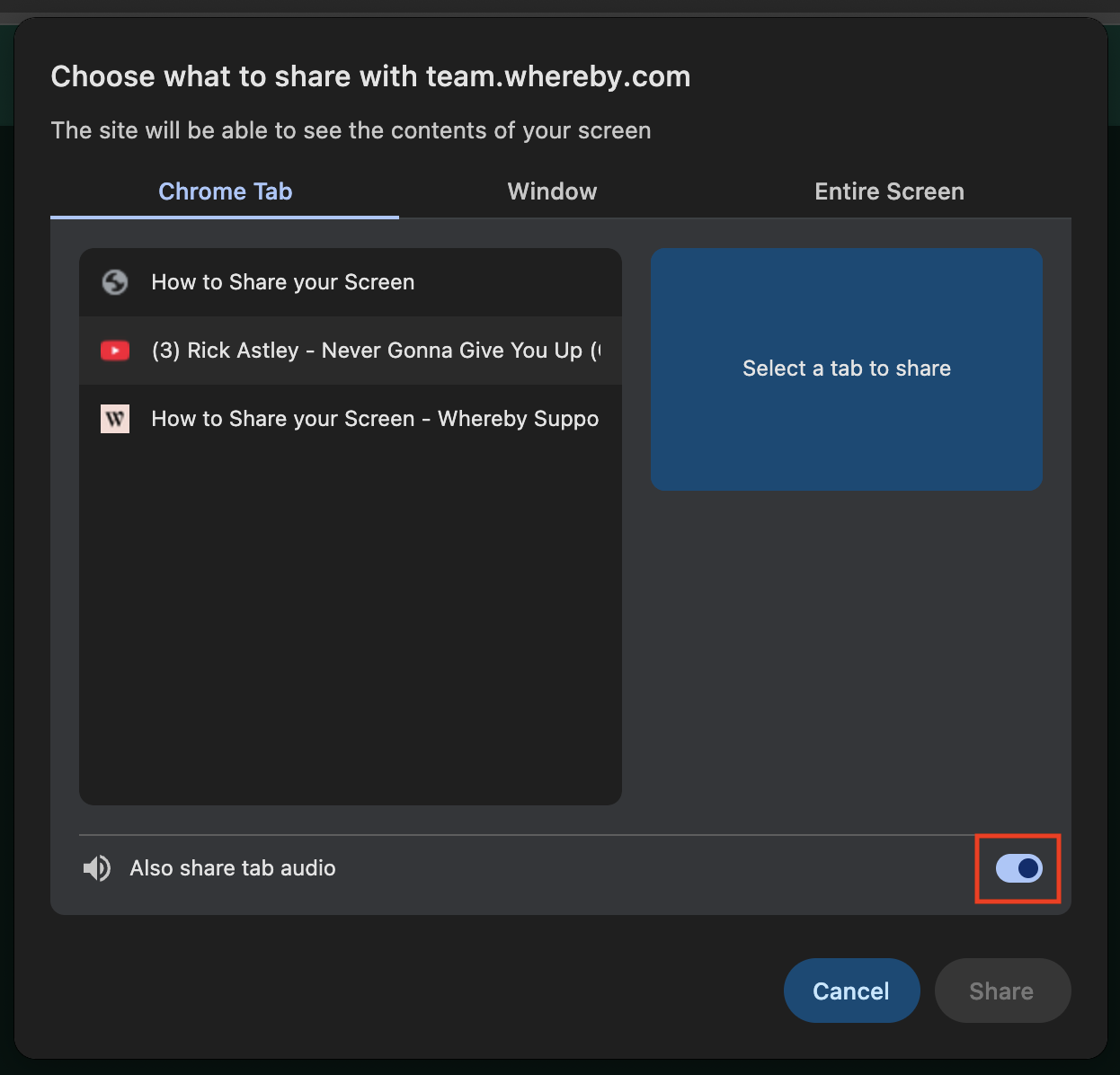Switch to the Window tab
Screen dimensions: 1120x1075
pyautogui.click(x=552, y=191)
